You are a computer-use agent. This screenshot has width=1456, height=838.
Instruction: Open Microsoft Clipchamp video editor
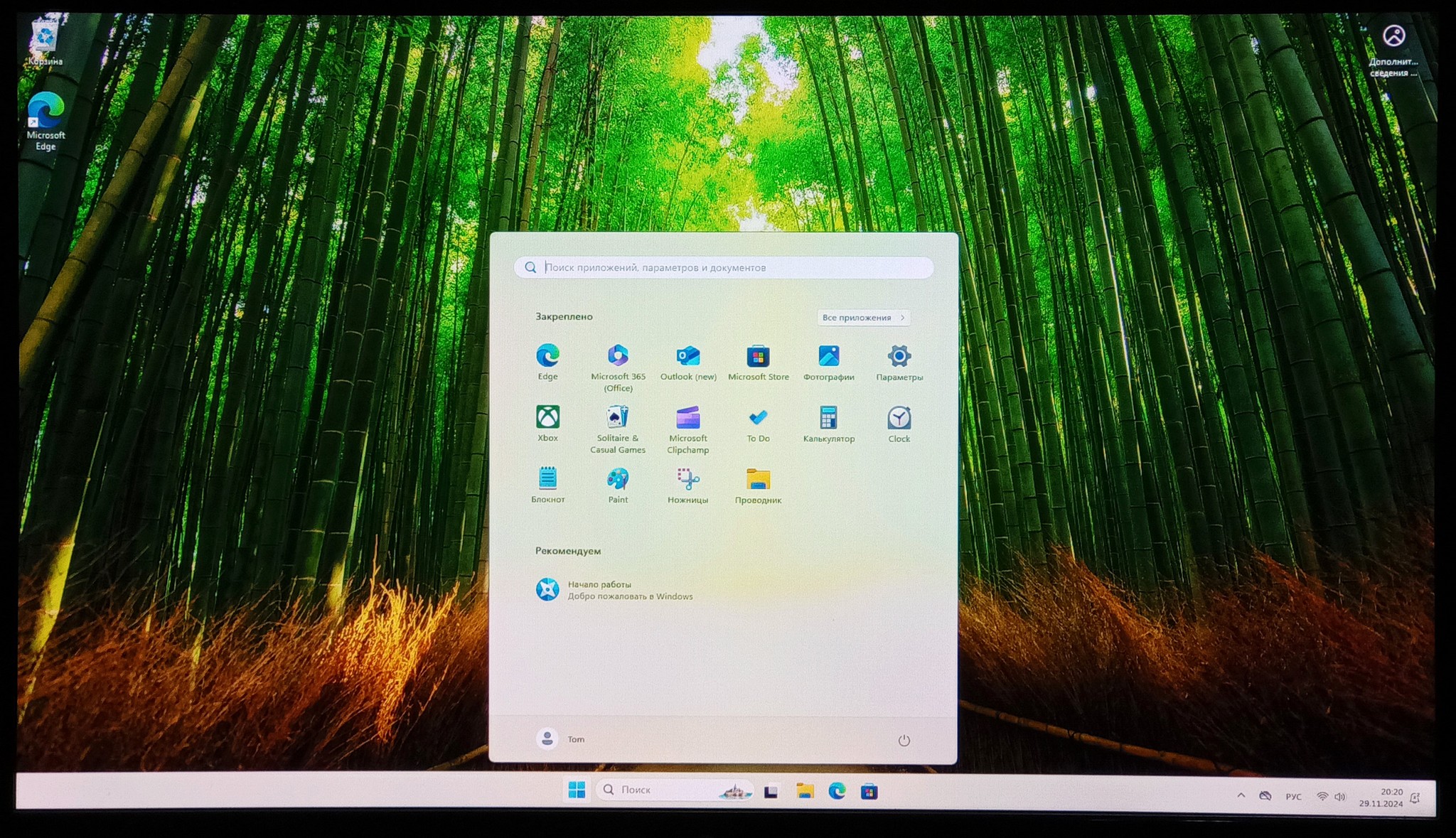687,418
